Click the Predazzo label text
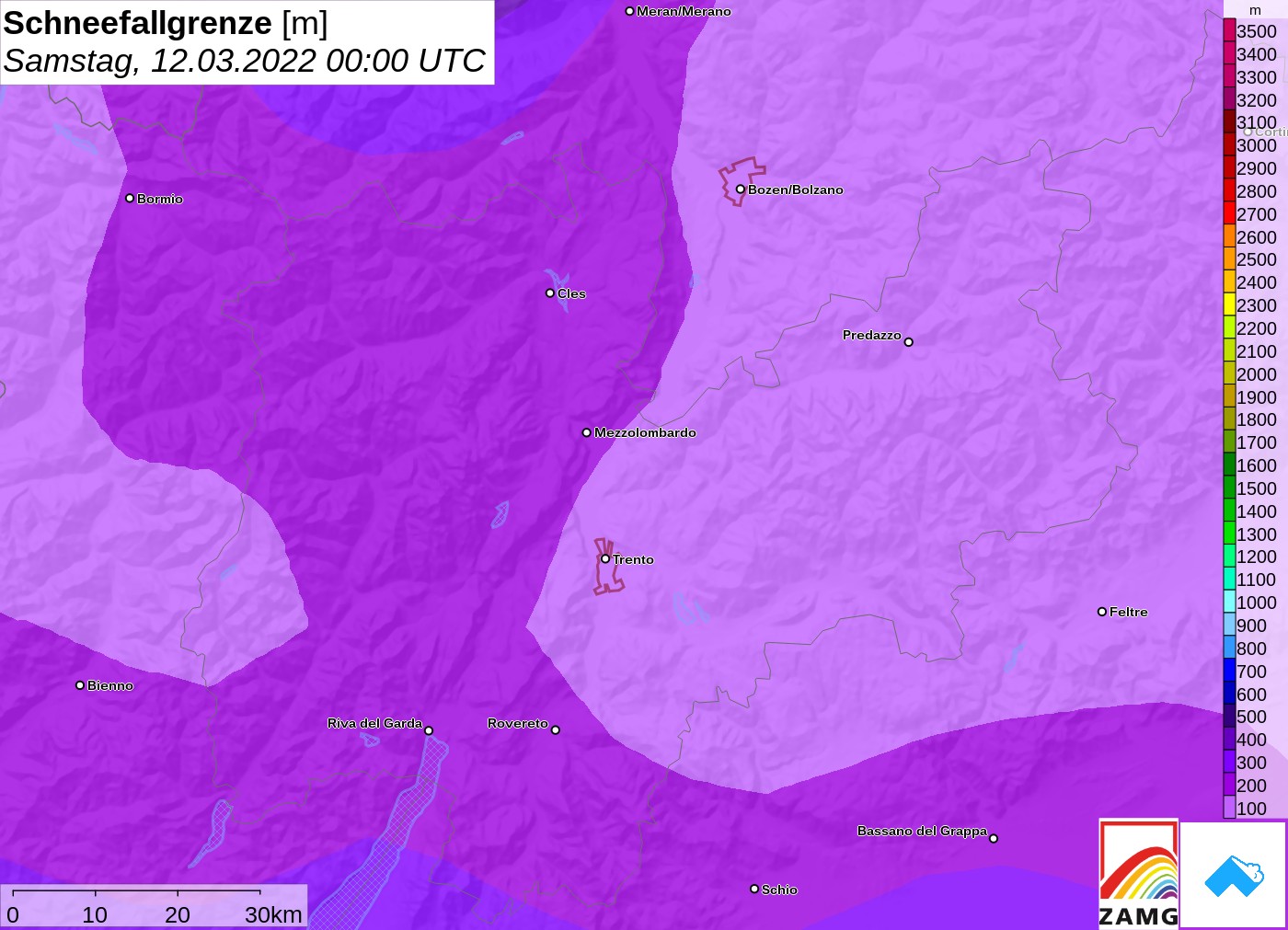Image resolution: width=1288 pixels, height=930 pixels. (872, 335)
